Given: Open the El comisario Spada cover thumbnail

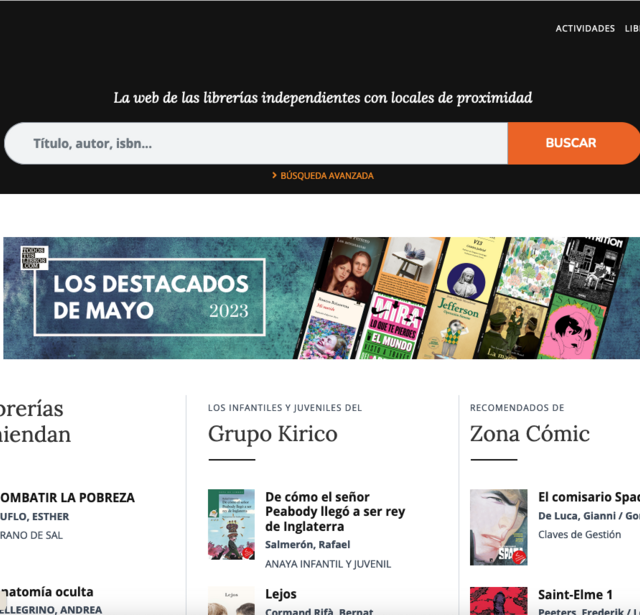Looking at the screenshot, I should [x=498, y=527].
